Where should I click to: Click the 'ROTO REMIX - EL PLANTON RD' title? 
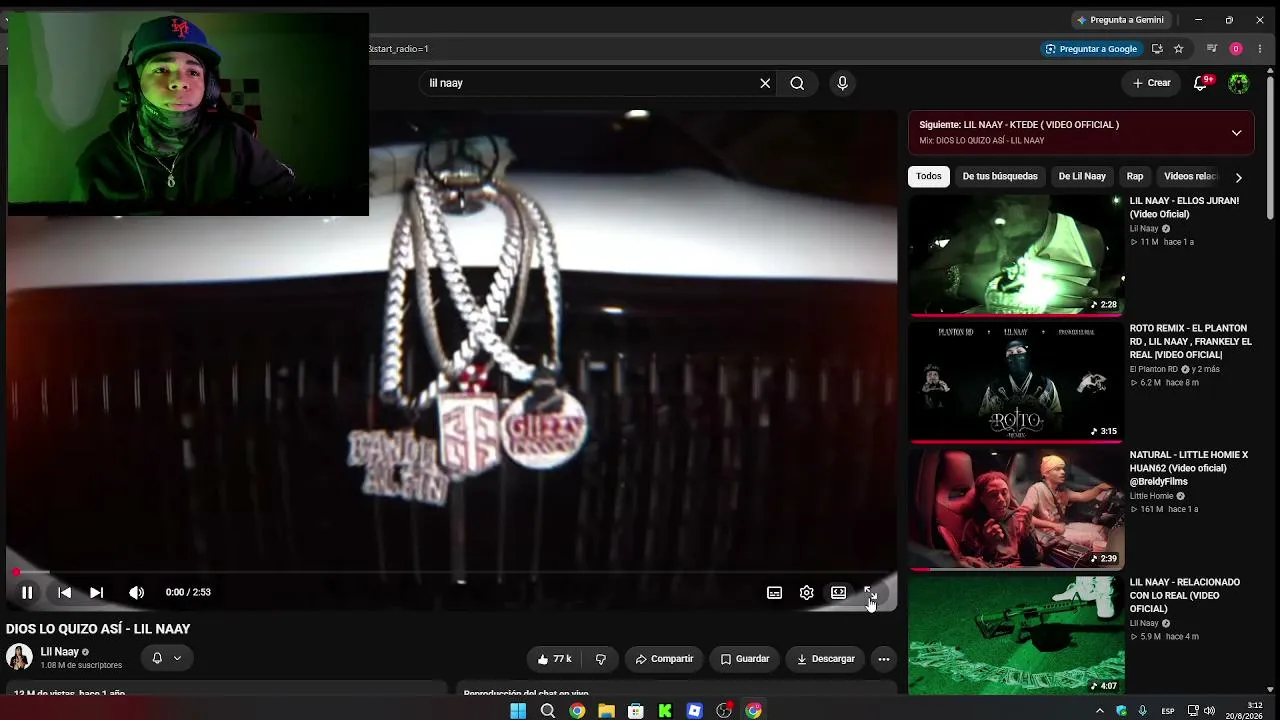1190,341
